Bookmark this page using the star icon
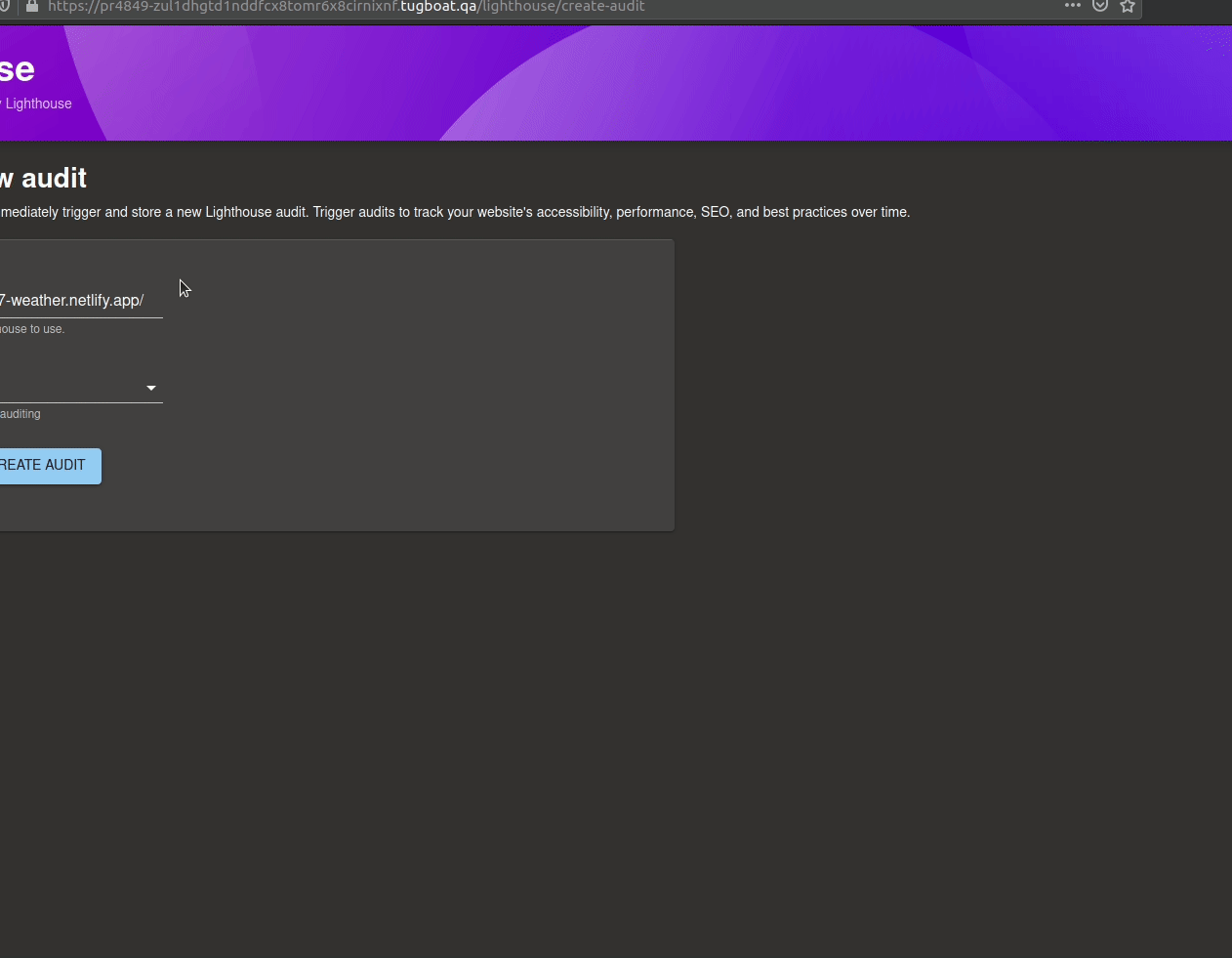 (1127, 7)
